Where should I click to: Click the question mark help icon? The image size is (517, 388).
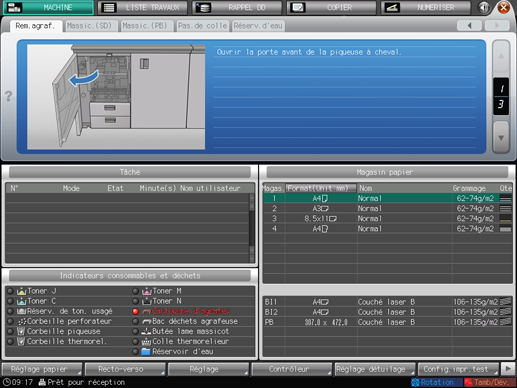8,96
